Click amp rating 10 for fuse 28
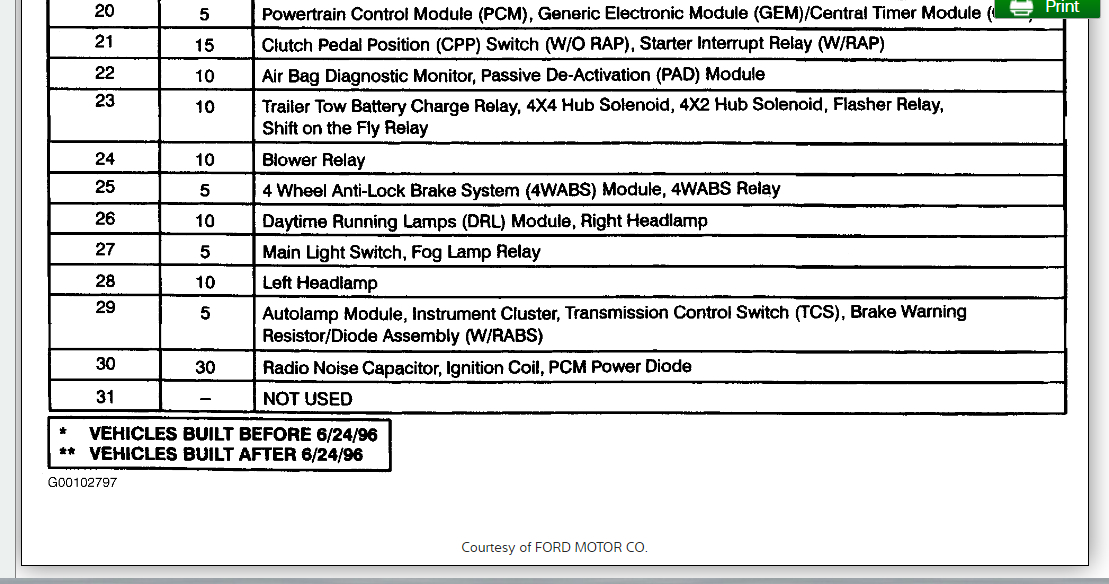This screenshot has height=584, width=1109. tap(204, 283)
